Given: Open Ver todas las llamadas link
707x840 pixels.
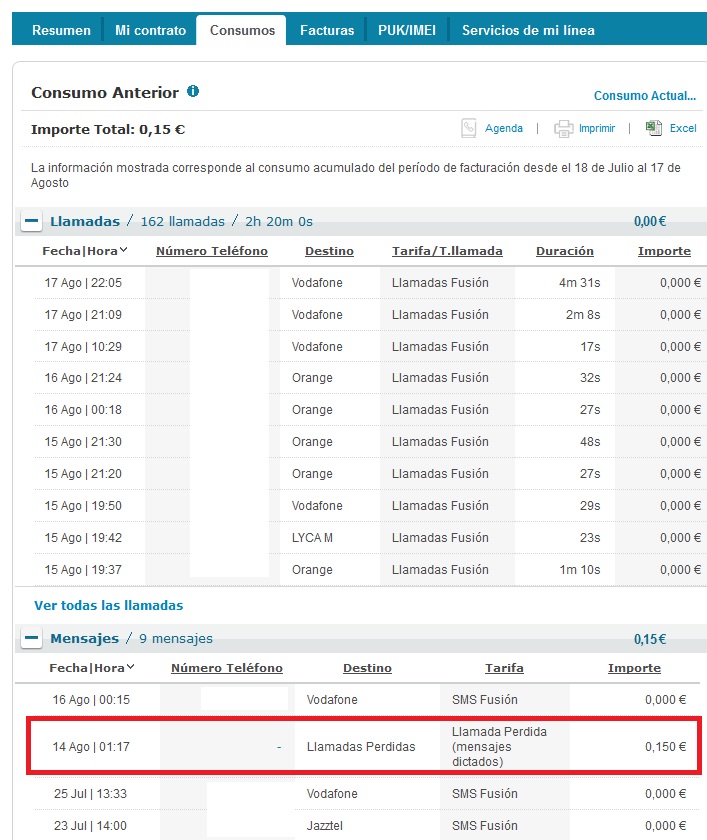Looking at the screenshot, I should point(109,605).
